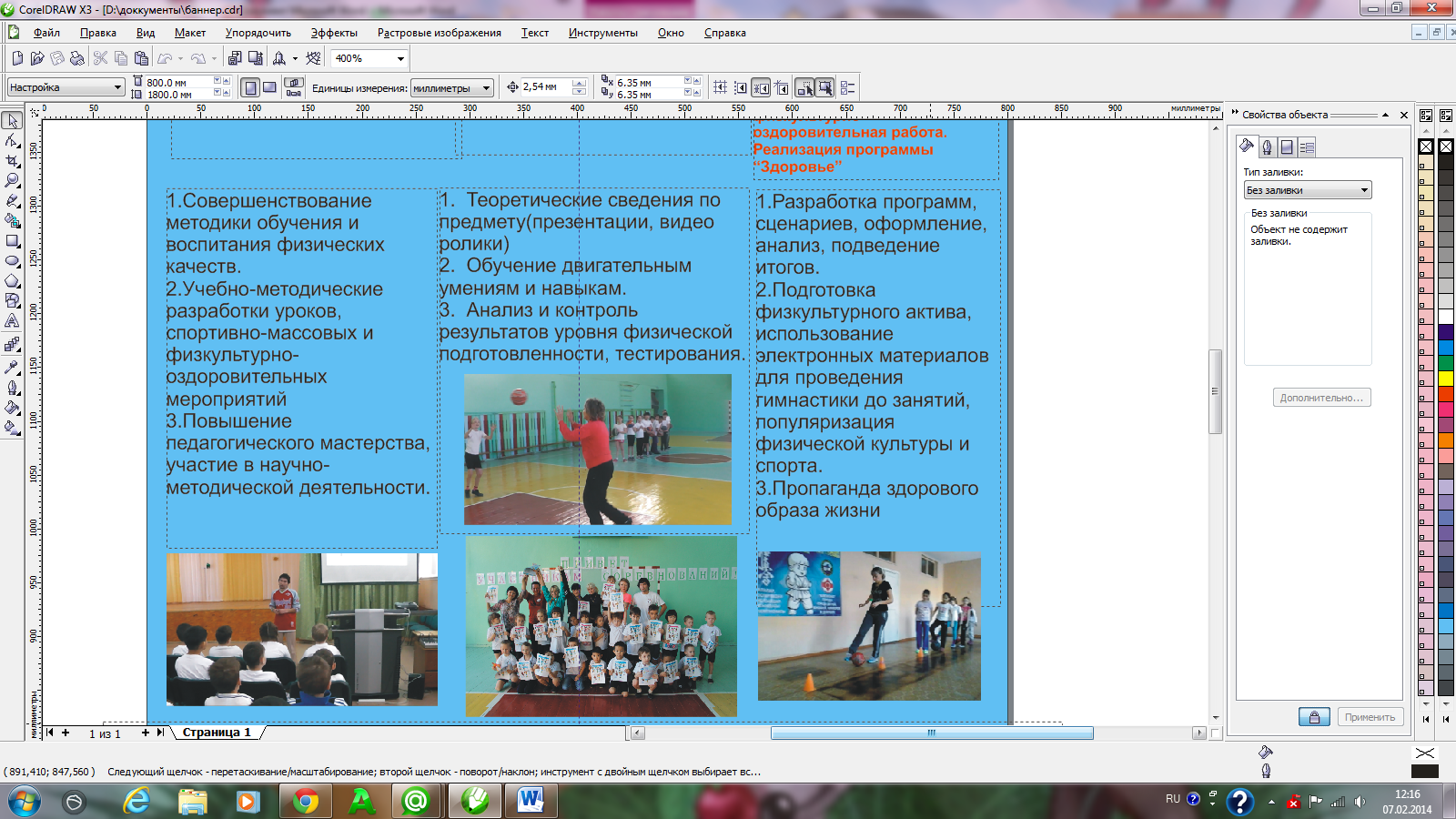This screenshot has height=819, width=1456.
Task: Print the document
Action: (76, 58)
